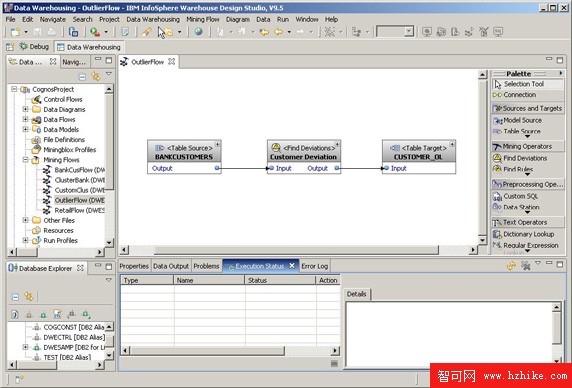Click the Back navigation arrow in toolbar
The image size is (572, 388).
(278, 32)
